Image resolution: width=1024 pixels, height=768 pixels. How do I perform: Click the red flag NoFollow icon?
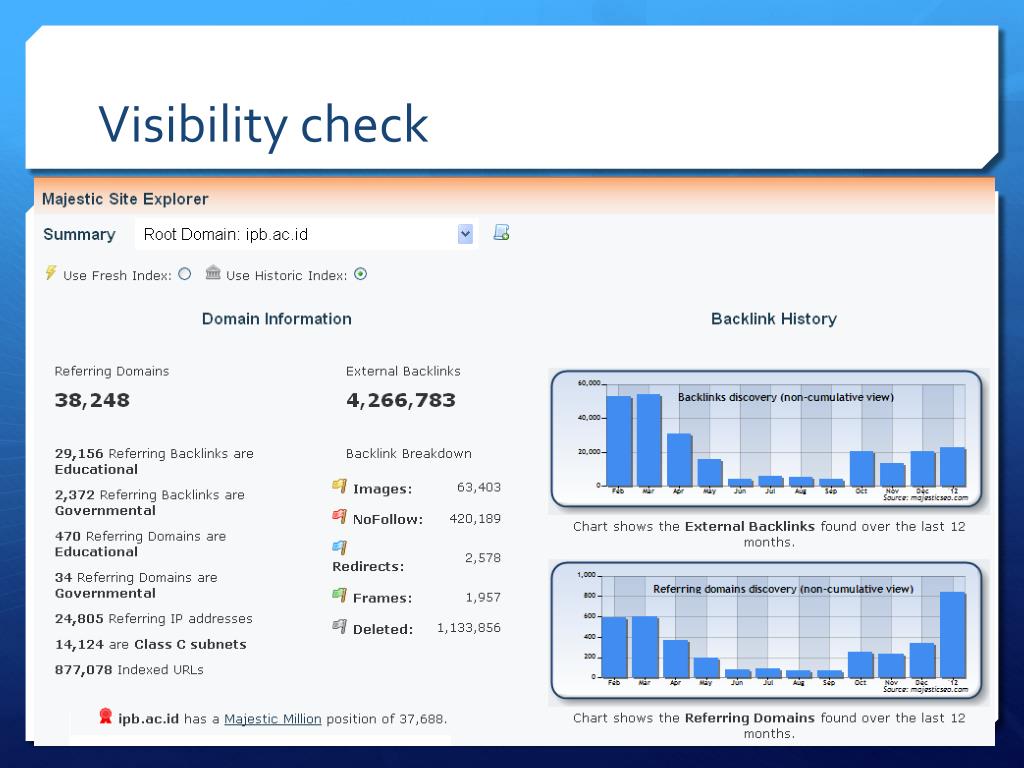(x=339, y=517)
